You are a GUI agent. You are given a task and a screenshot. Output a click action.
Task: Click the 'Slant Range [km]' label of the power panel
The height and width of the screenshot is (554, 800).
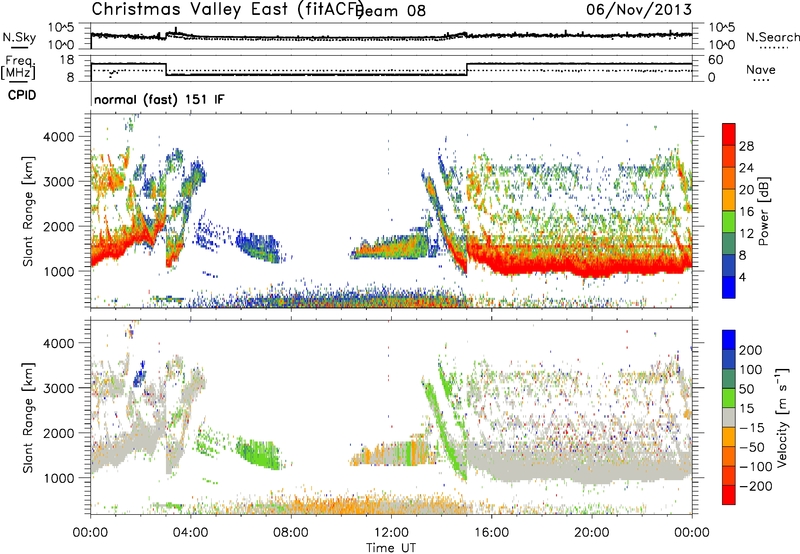pos(29,211)
